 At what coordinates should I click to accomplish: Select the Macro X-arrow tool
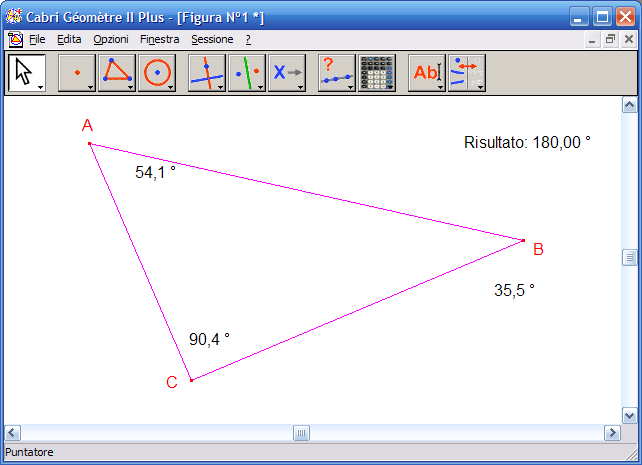[x=287, y=72]
